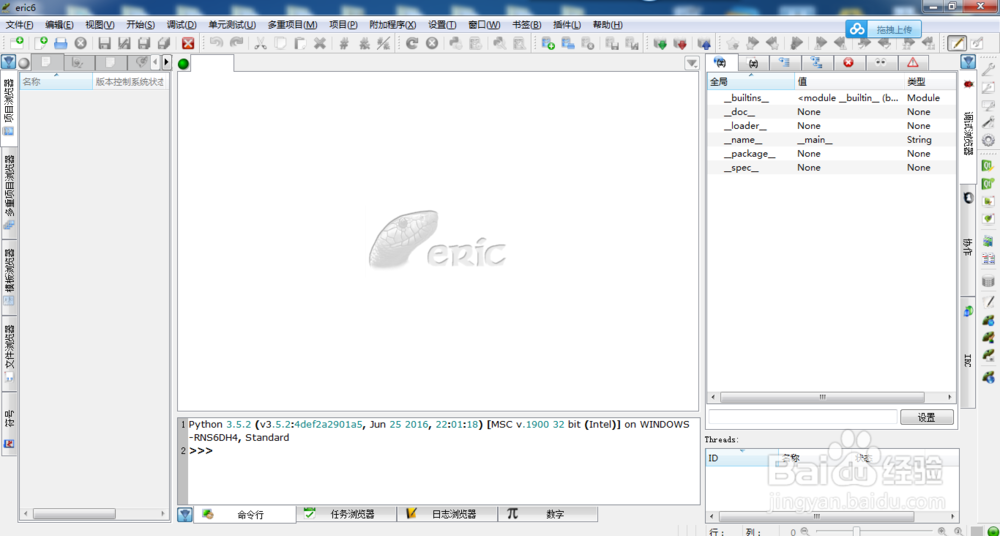Image resolution: width=1000 pixels, height=536 pixels.
Task: Toggle the bottom sidebar filter funnel button
Action: (x=184, y=514)
